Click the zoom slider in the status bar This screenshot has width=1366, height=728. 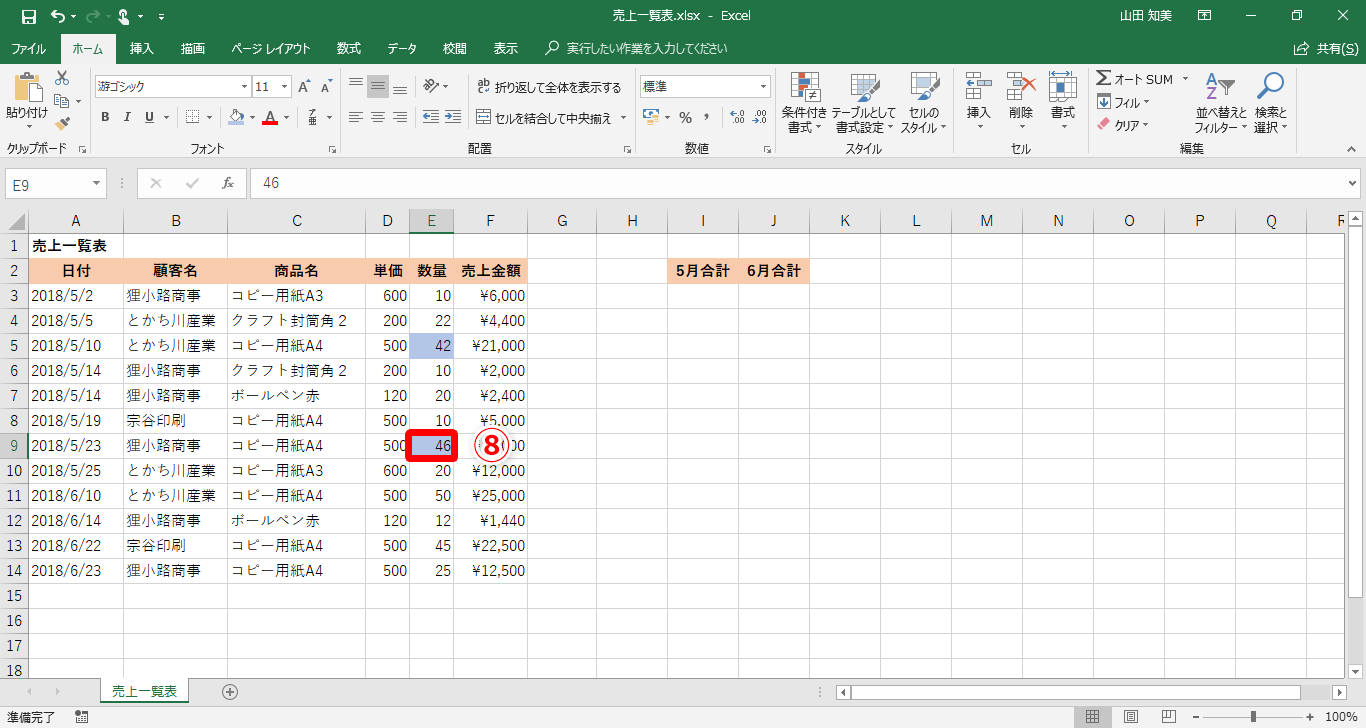1253,717
